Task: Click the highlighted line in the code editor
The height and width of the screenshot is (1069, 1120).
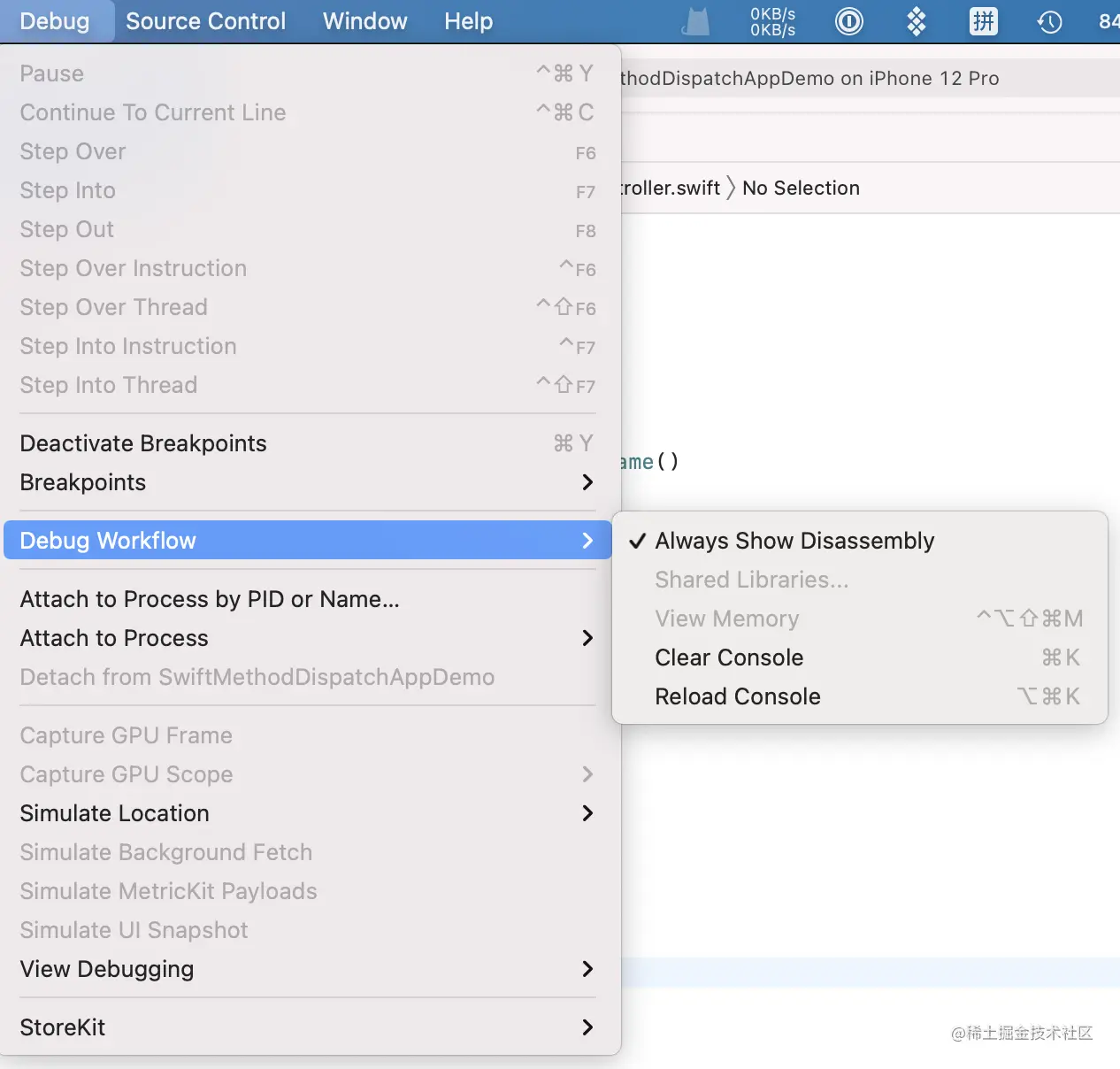Action: tap(871, 972)
